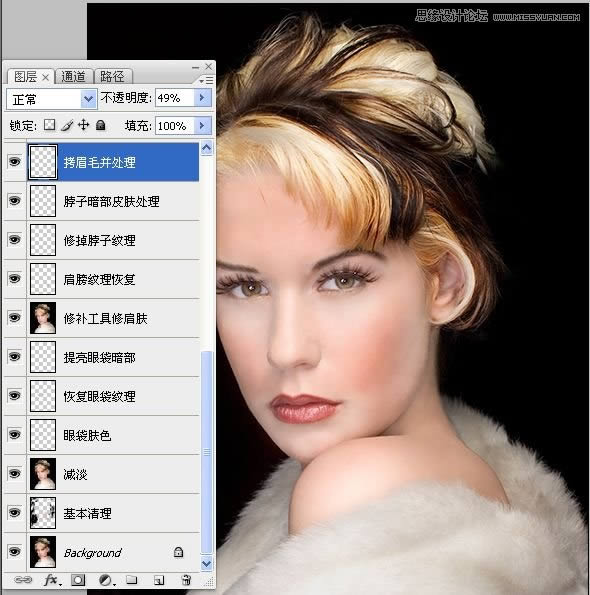
Task: Create a new layer
Action: click(159, 580)
